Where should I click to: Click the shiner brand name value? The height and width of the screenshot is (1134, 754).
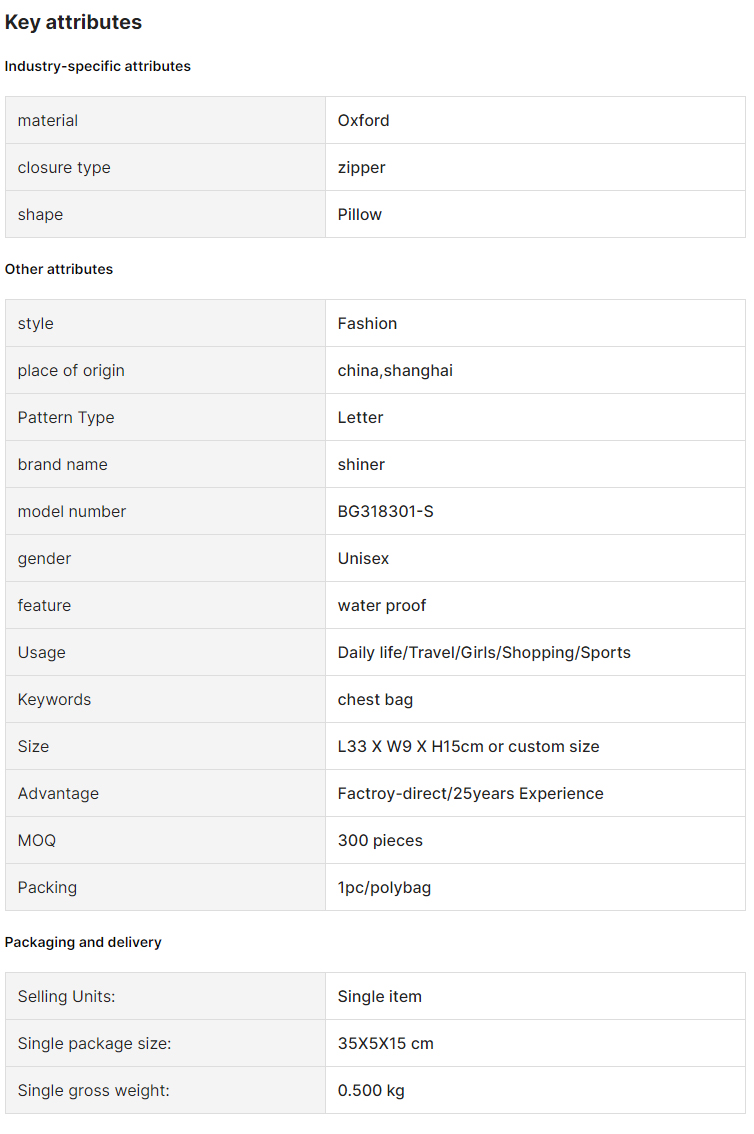[361, 465]
